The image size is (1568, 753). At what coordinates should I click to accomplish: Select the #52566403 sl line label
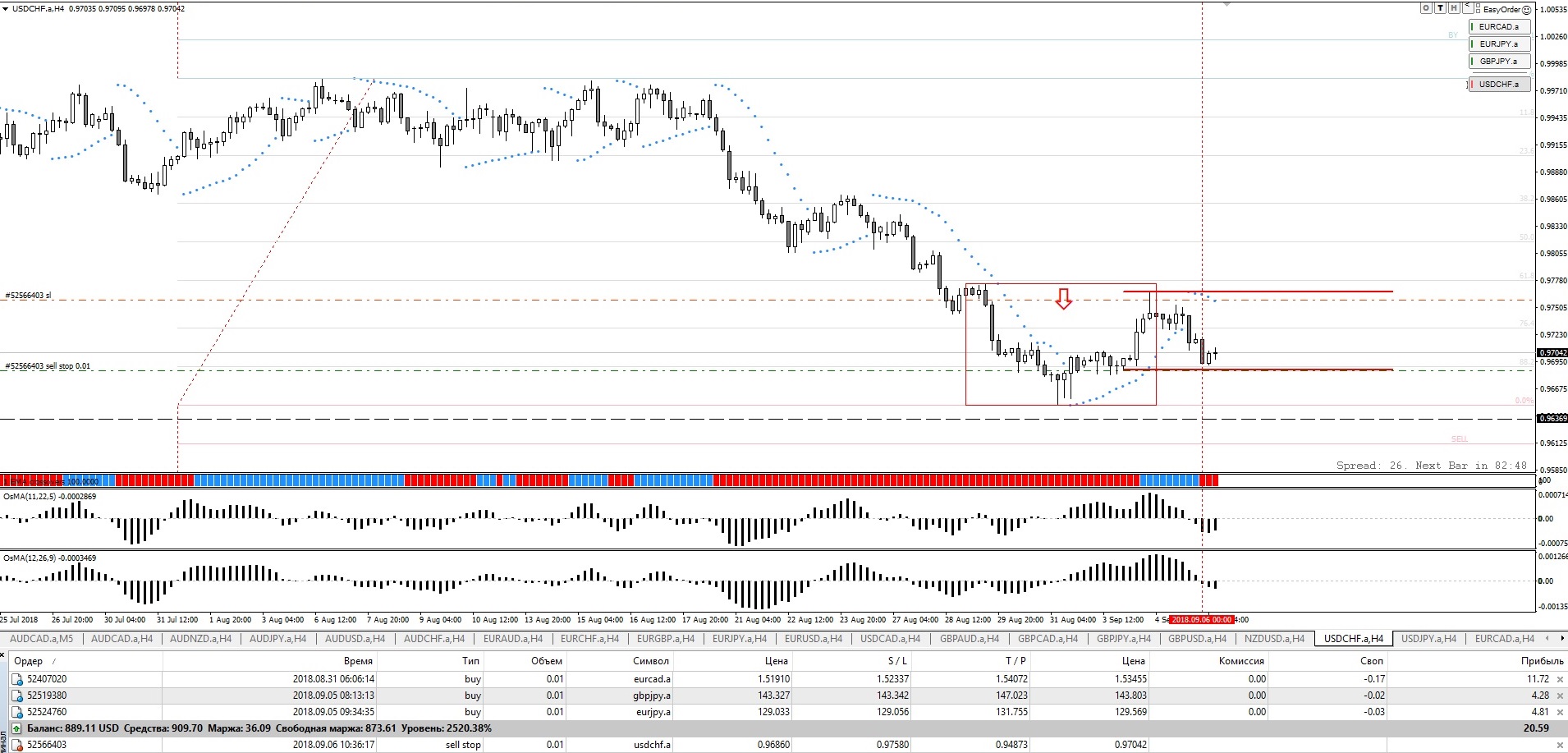[x=28, y=296]
